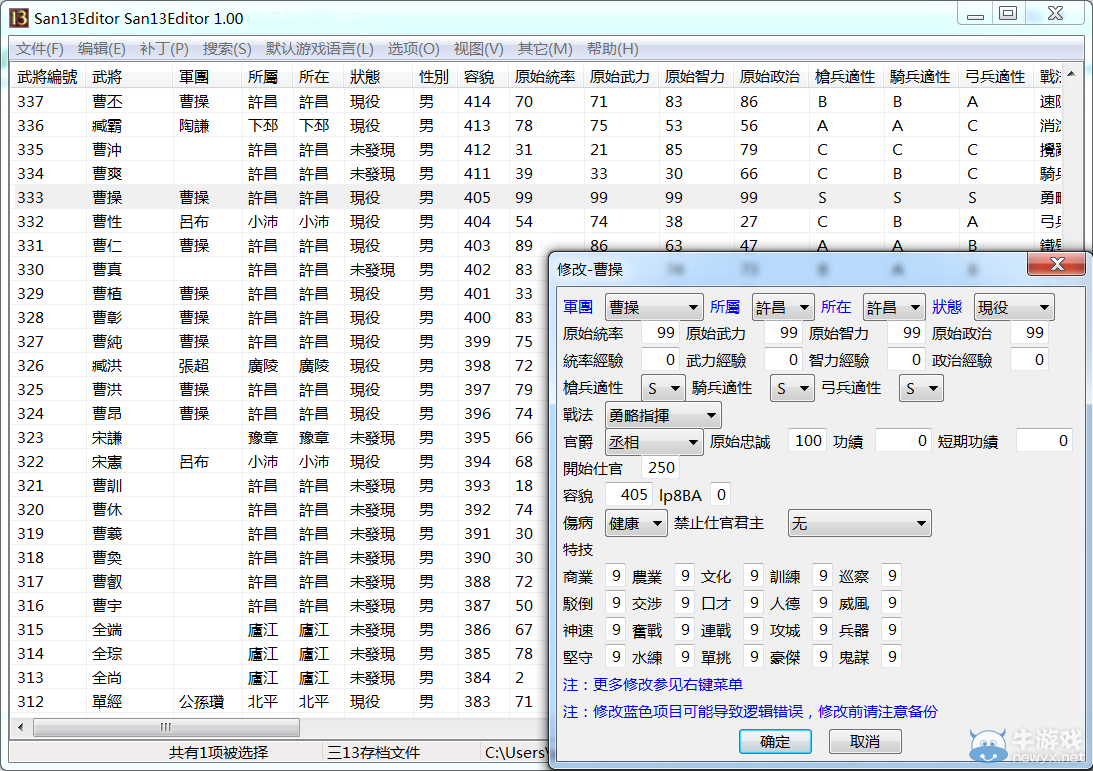Click the 開始仕官 field showing 250
1093x771 pixels.
[660, 468]
